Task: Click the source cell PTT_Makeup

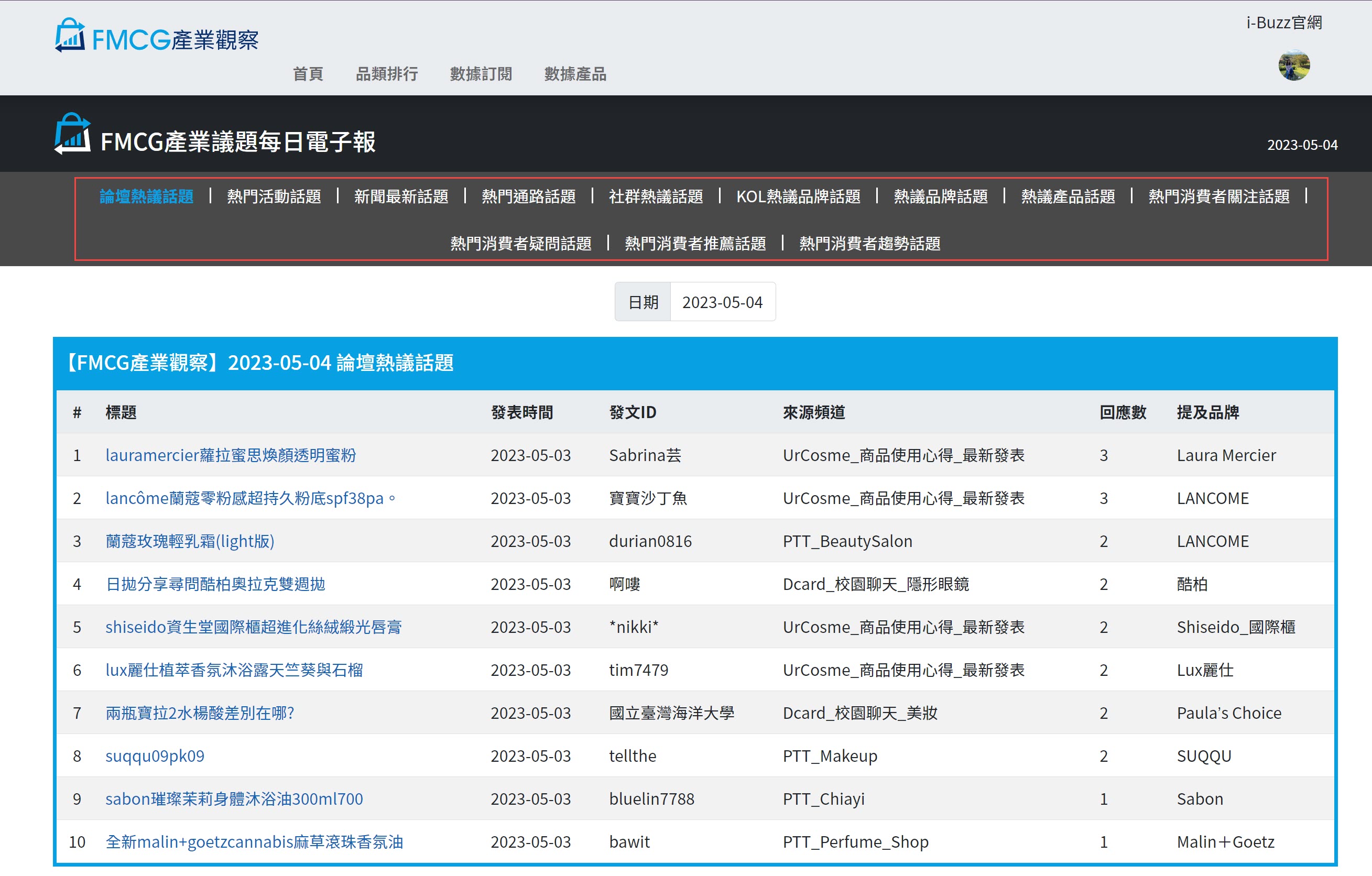Action: pos(830,756)
